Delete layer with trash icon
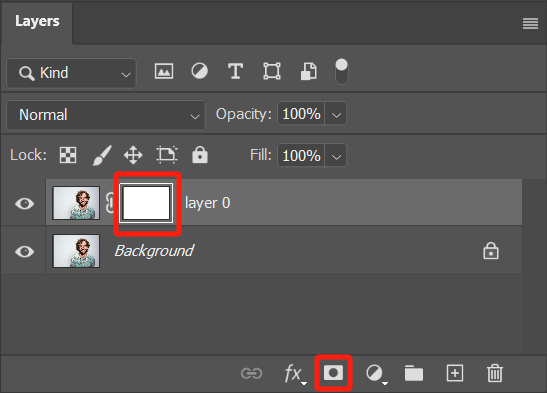The image size is (547, 393). 495,373
